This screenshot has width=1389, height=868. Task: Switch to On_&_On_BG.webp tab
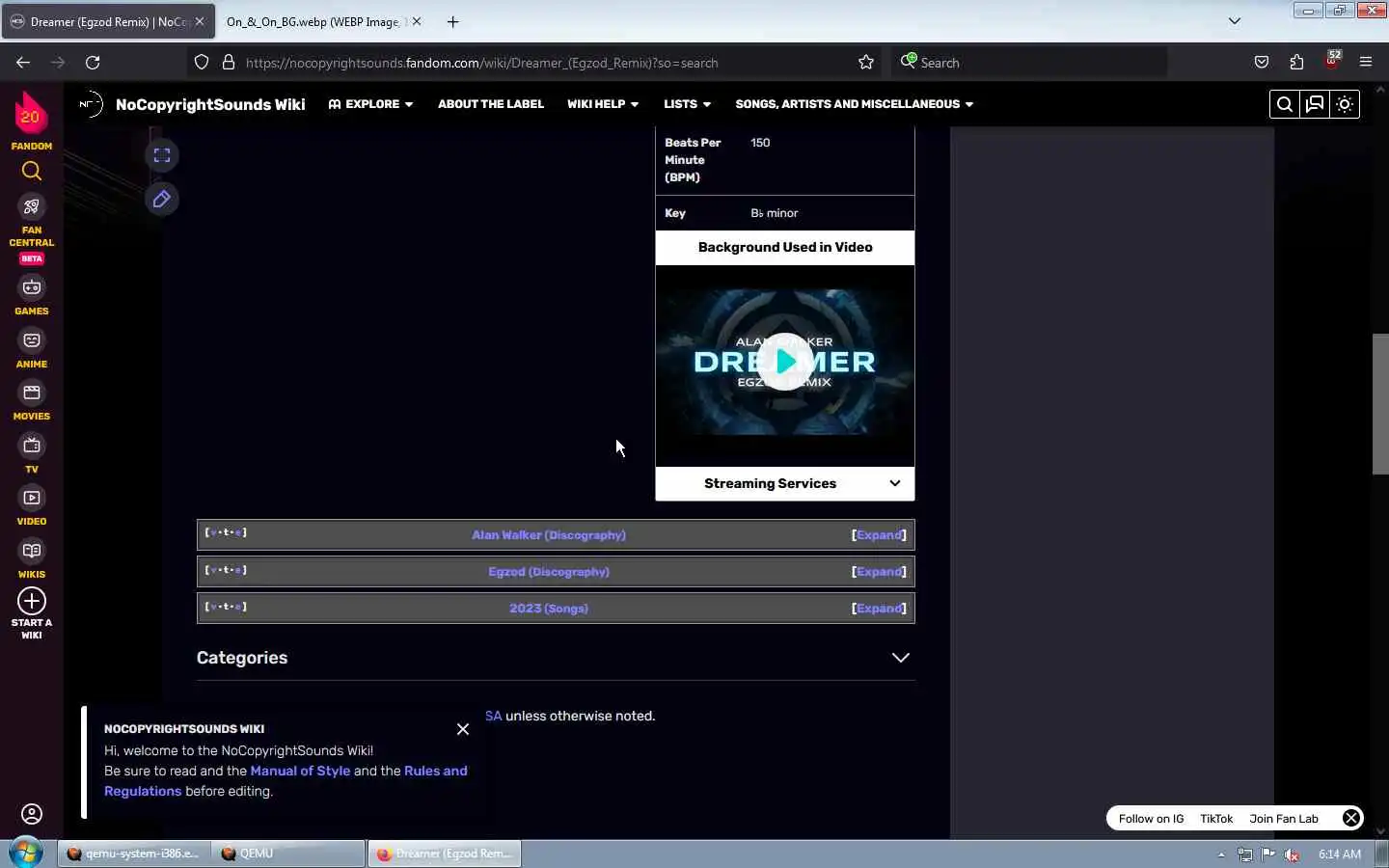coord(313,21)
